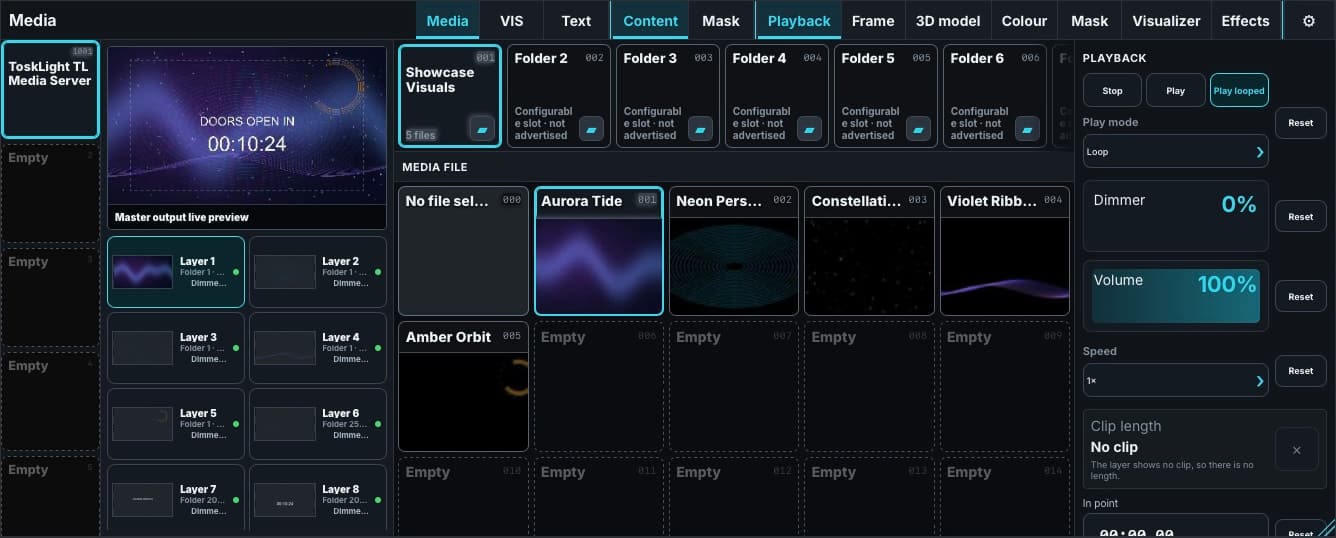This screenshot has height=538, width=1336.
Task: Select the Folder 2 card
Action: click(559, 96)
